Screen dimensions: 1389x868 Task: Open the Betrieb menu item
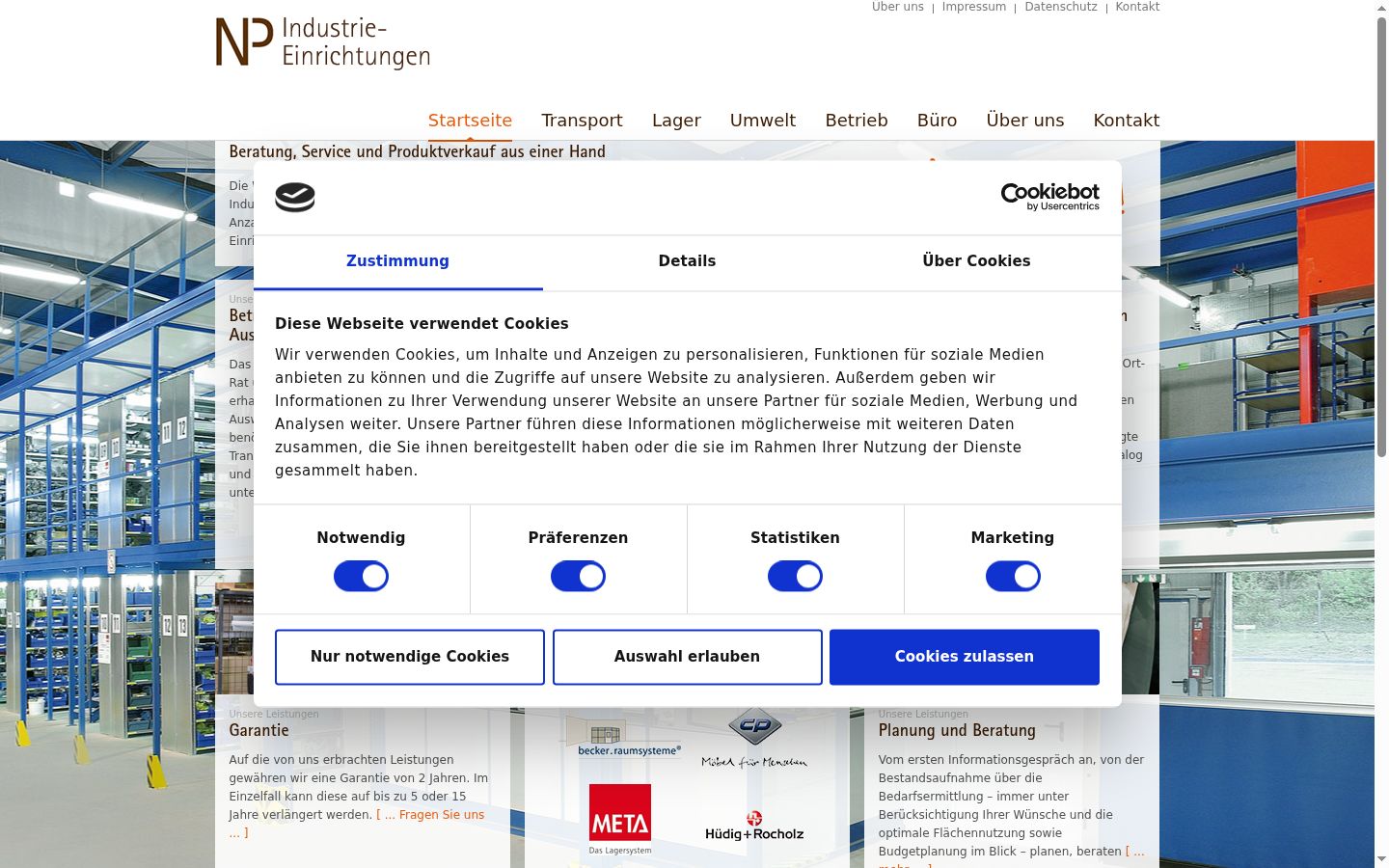[857, 121]
